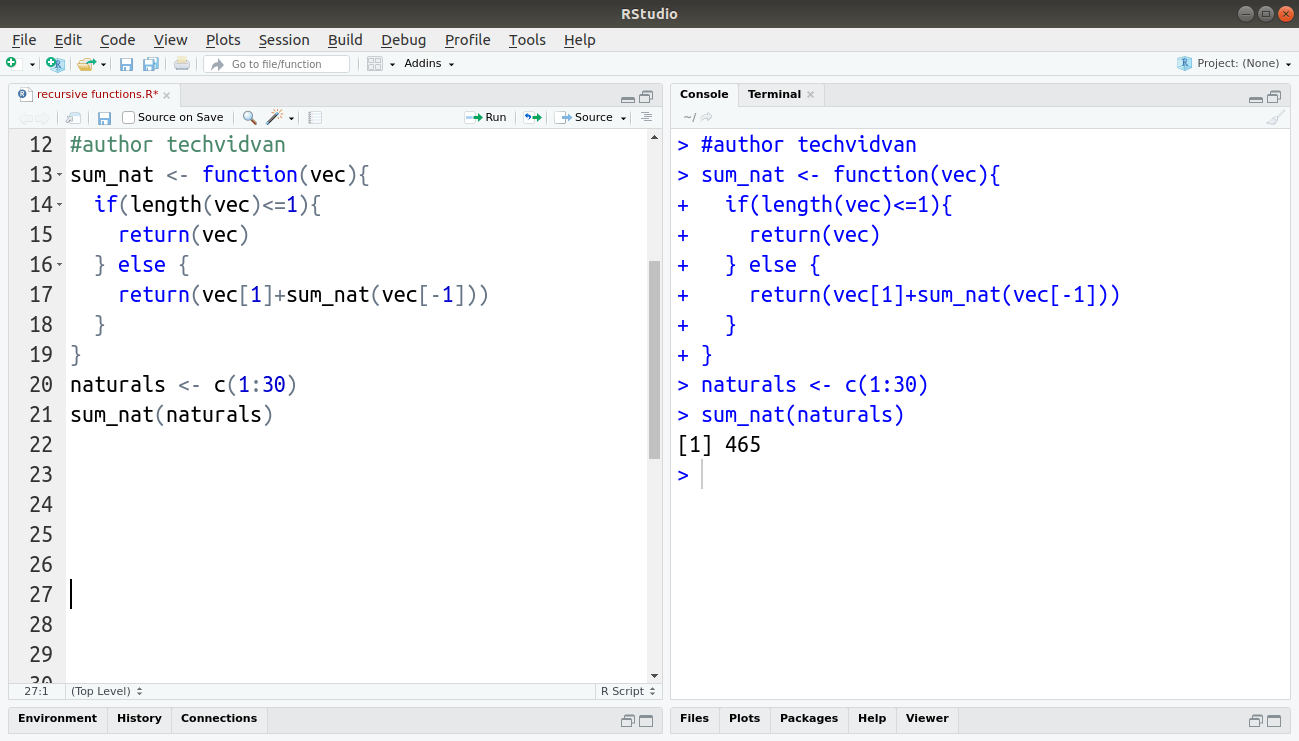Expand the Addins dropdown menu
The width and height of the screenshot is (1299, 741).
pos(428,63)
